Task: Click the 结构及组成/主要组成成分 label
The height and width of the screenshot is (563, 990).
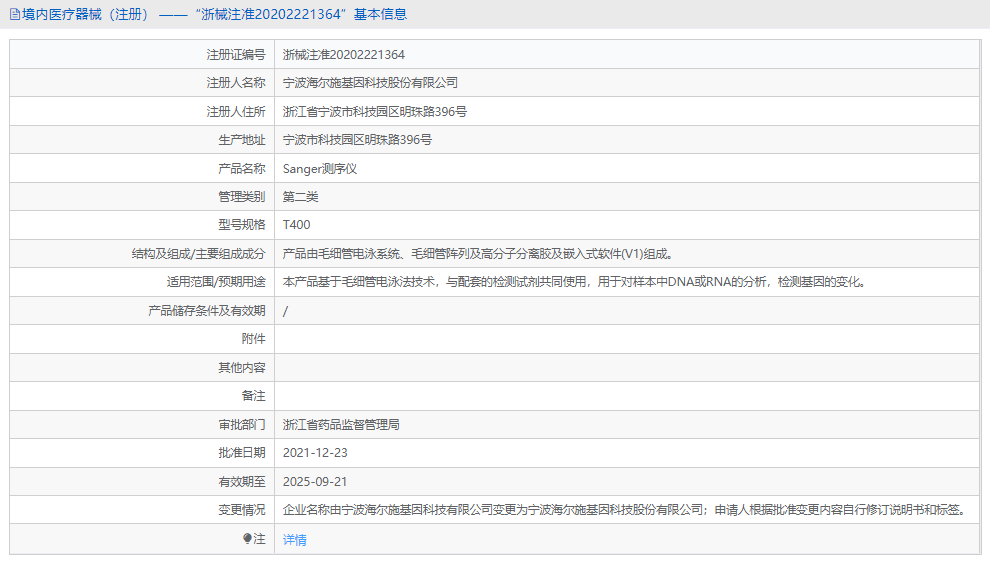Action: pyautogui.click(x=198, y=254)
